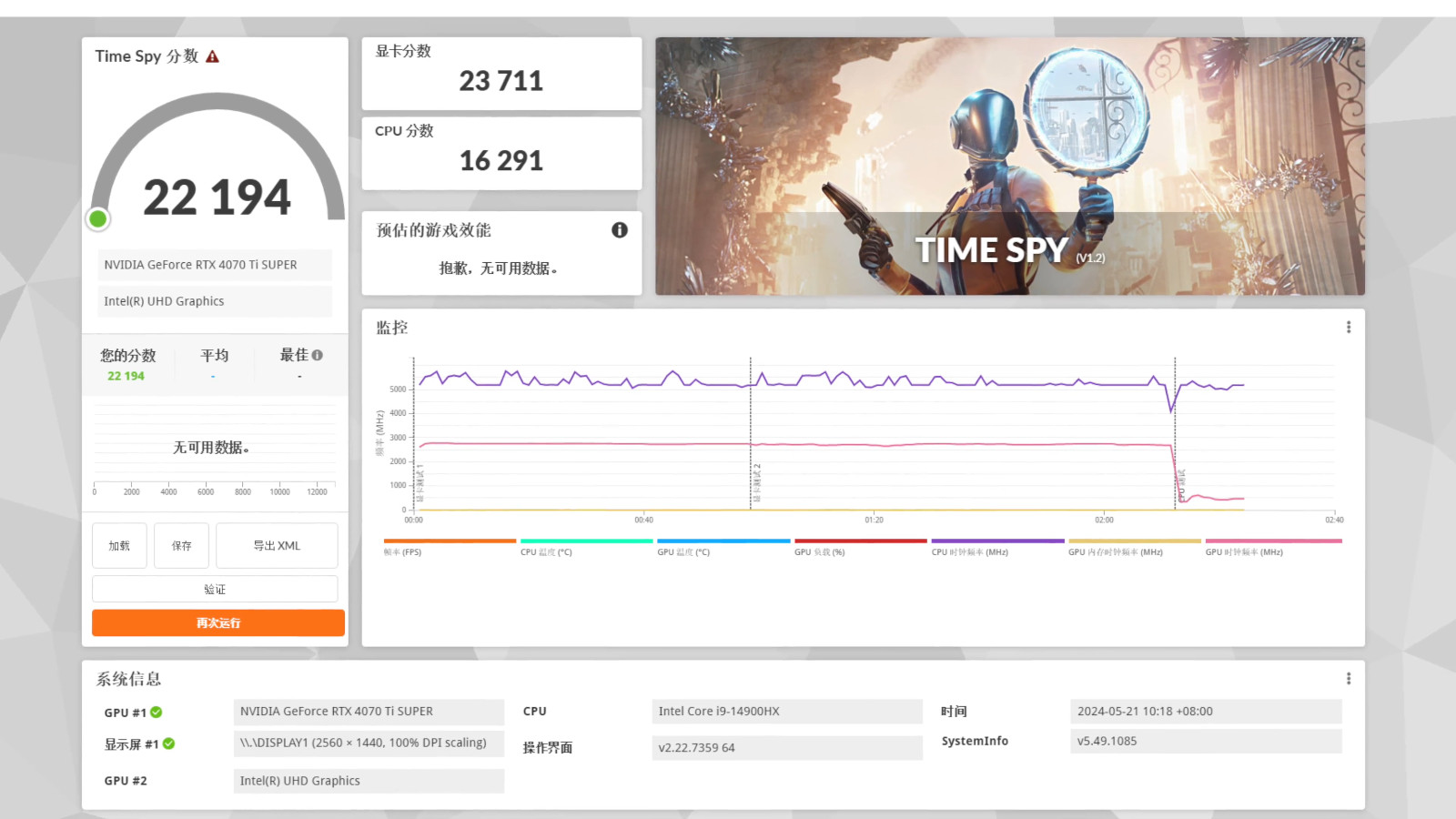
Task: Click the timestamp 2024-05-21 10:18 +08:00
Action: click(1206, 712)
